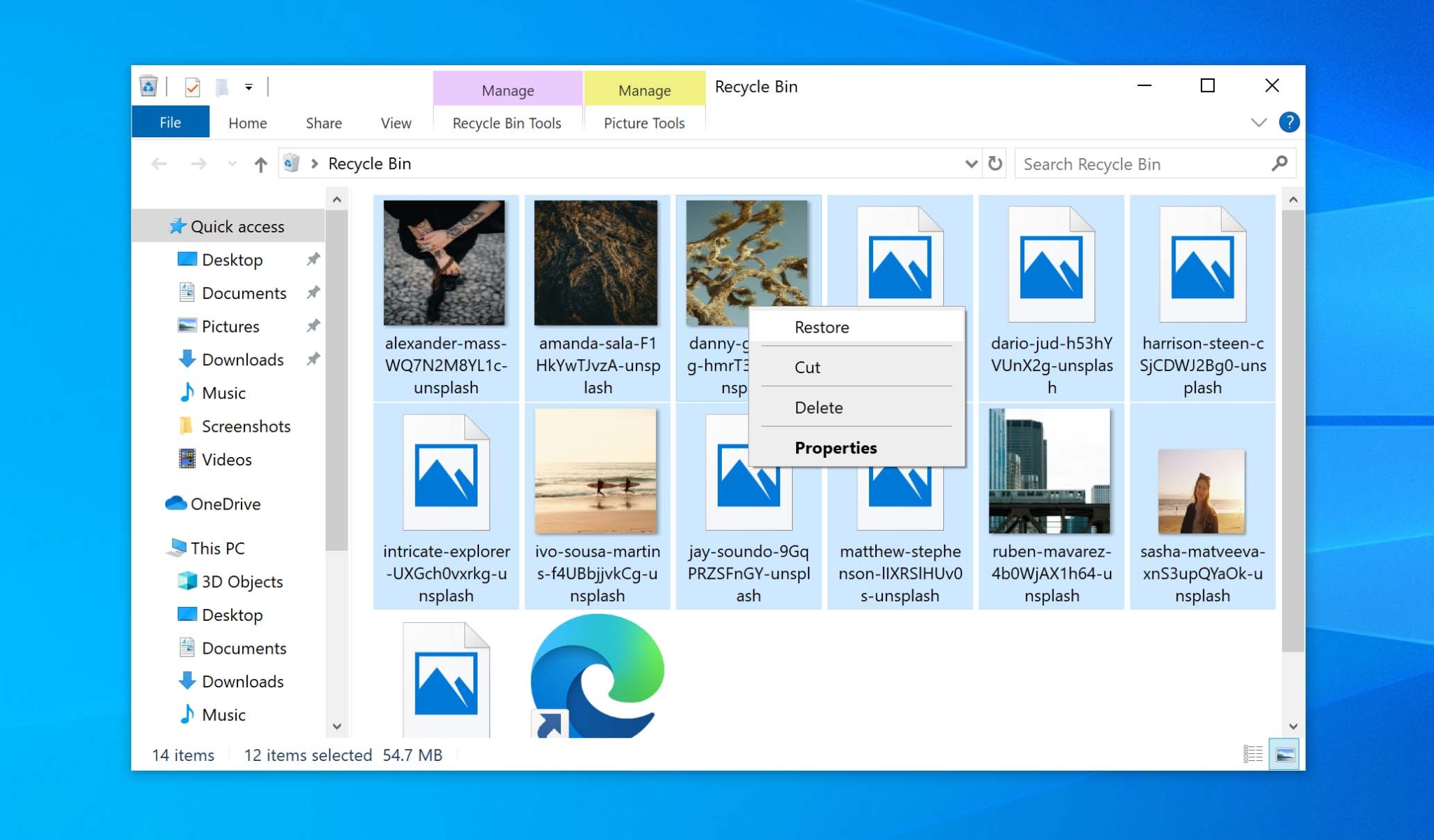Image resolution: width=1434 pixels, height=840 pixels.
Task: Refresh the folder using the refresh icon
Action: tap(995, 163)
